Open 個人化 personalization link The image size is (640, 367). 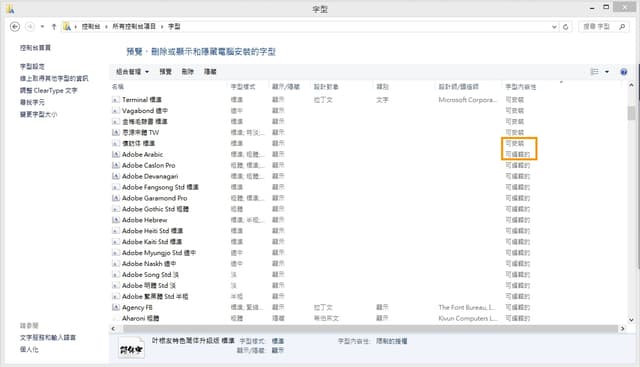(x=29, y=349)
